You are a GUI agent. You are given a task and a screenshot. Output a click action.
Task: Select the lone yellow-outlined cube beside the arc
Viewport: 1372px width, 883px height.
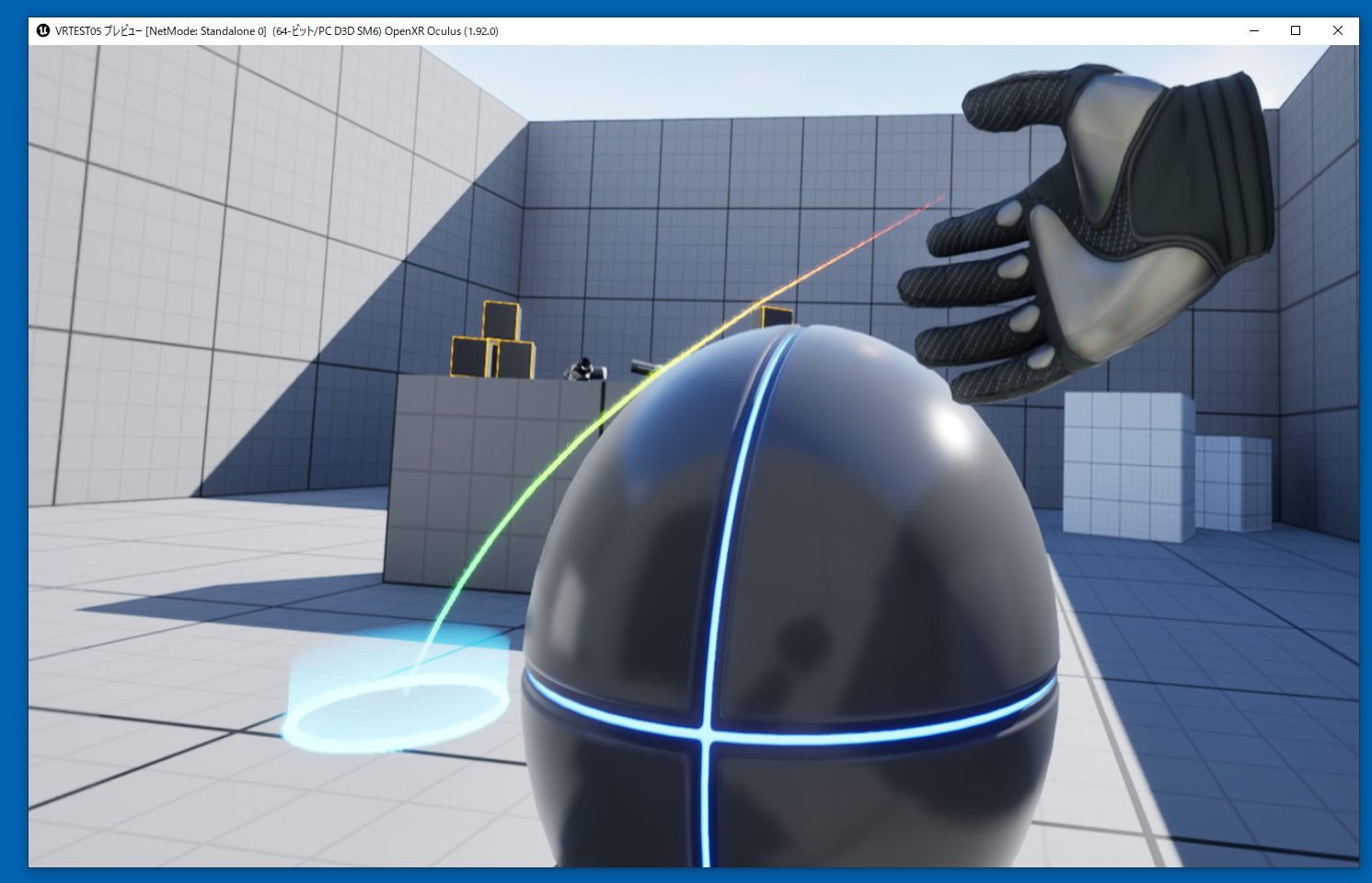pos(777,317)
